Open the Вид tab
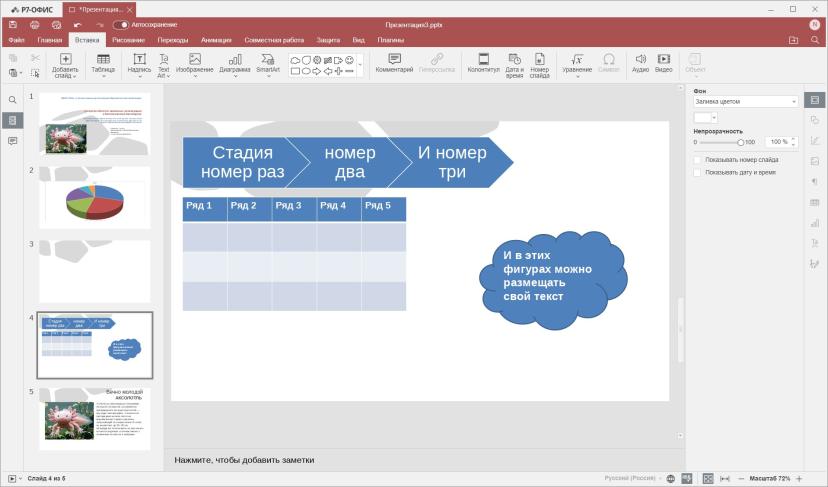Viewport: 828px width, 487px height. point(359,40)
